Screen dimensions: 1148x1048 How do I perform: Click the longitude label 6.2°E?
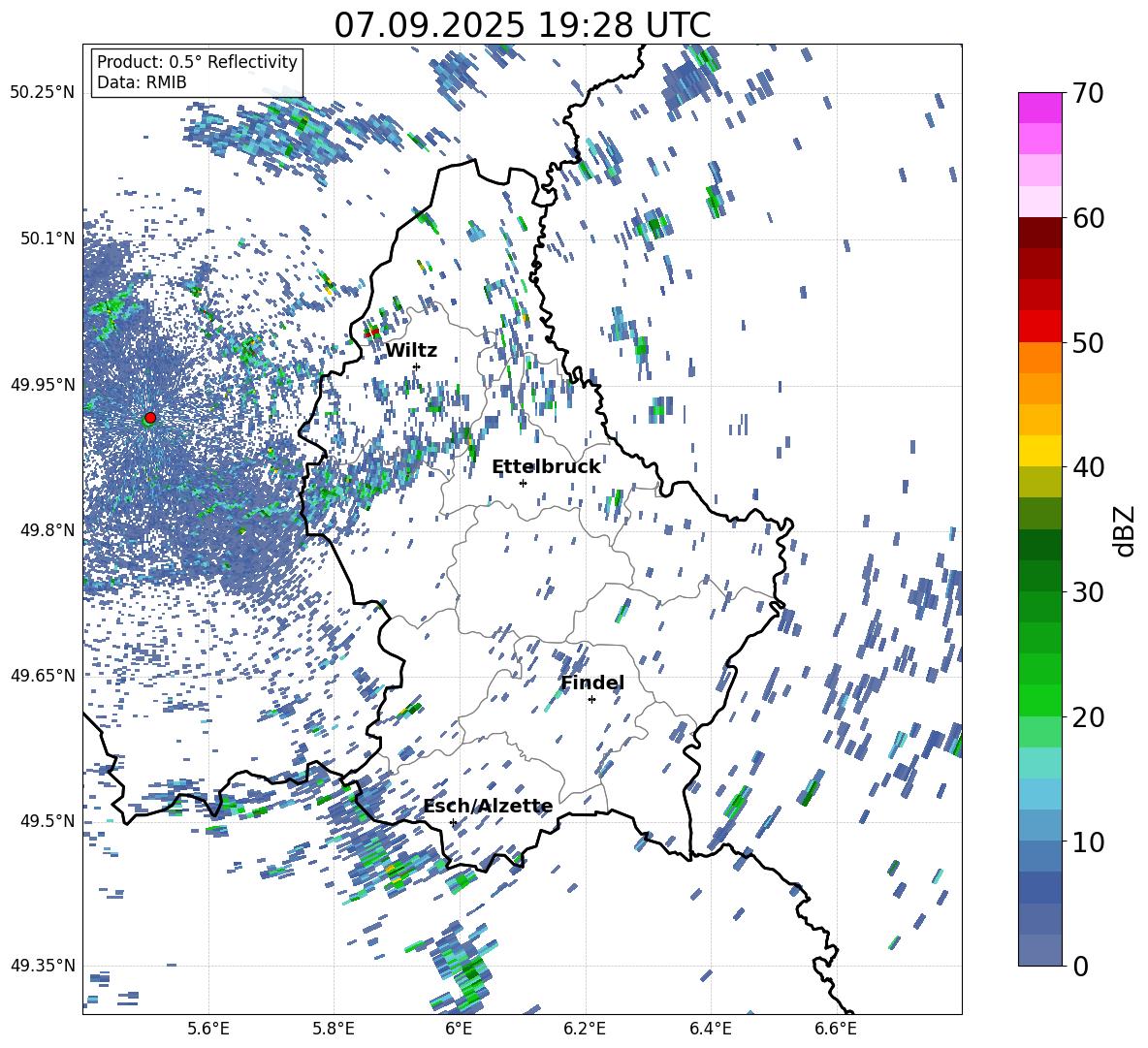tap(585, 1029)
